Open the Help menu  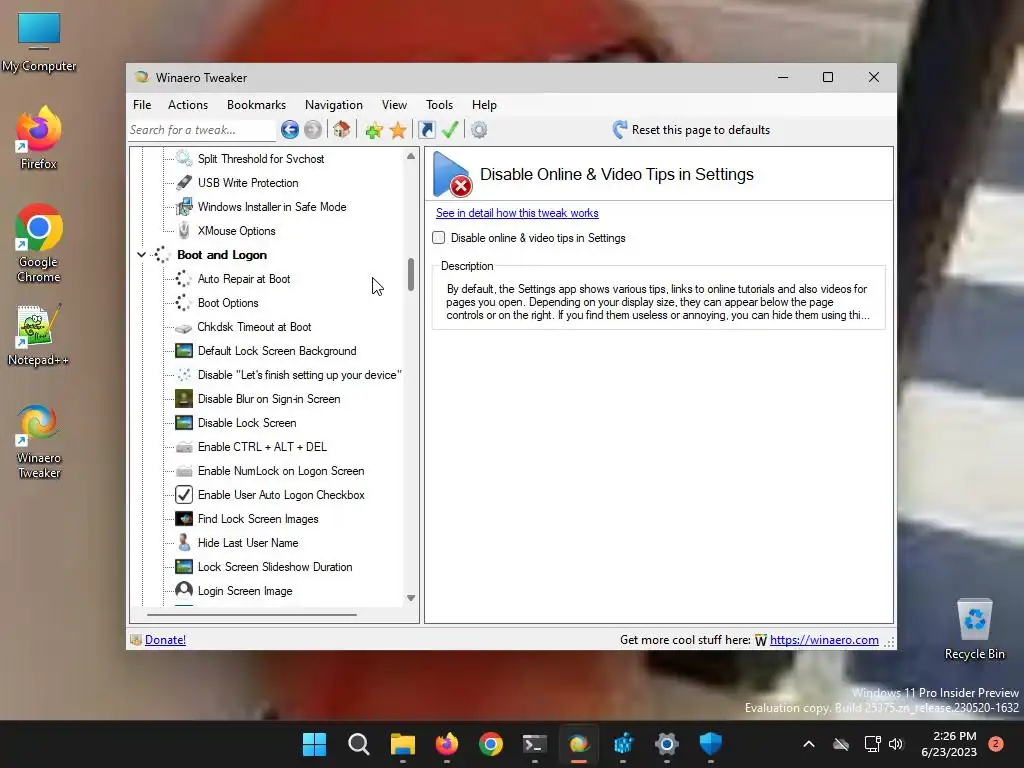pyautogui.click(x=484, y=104)
